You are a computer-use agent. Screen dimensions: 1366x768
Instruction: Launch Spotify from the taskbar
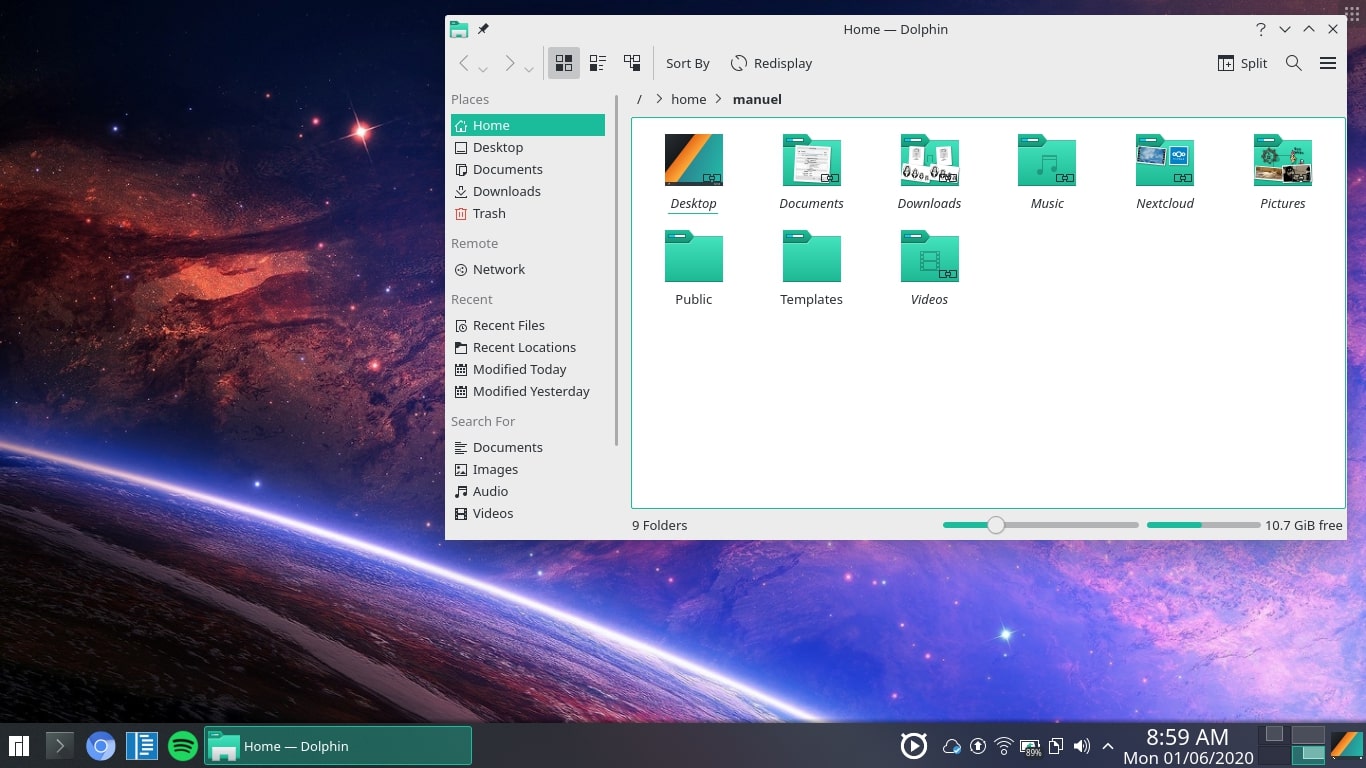pyautogui.click(x=183, y=746)
